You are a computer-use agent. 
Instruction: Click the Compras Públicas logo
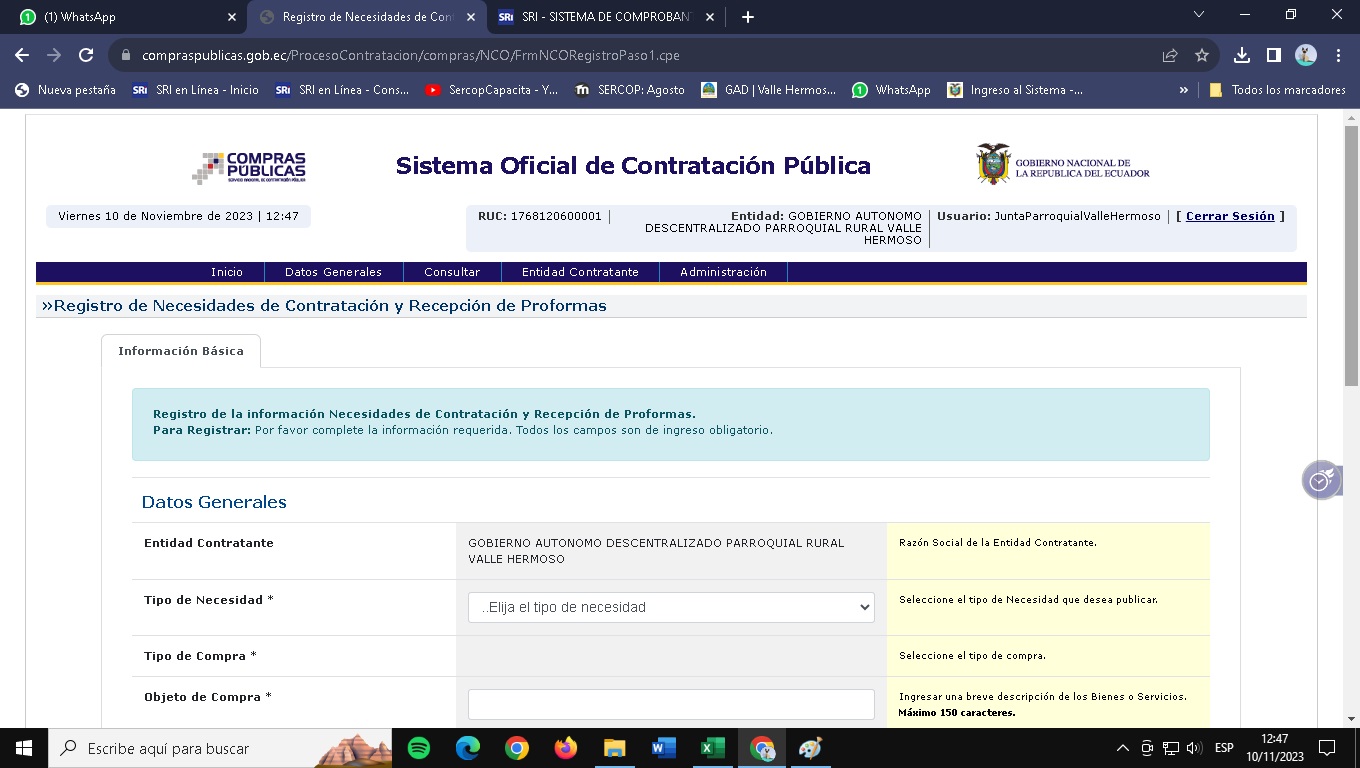click(249, 167)
